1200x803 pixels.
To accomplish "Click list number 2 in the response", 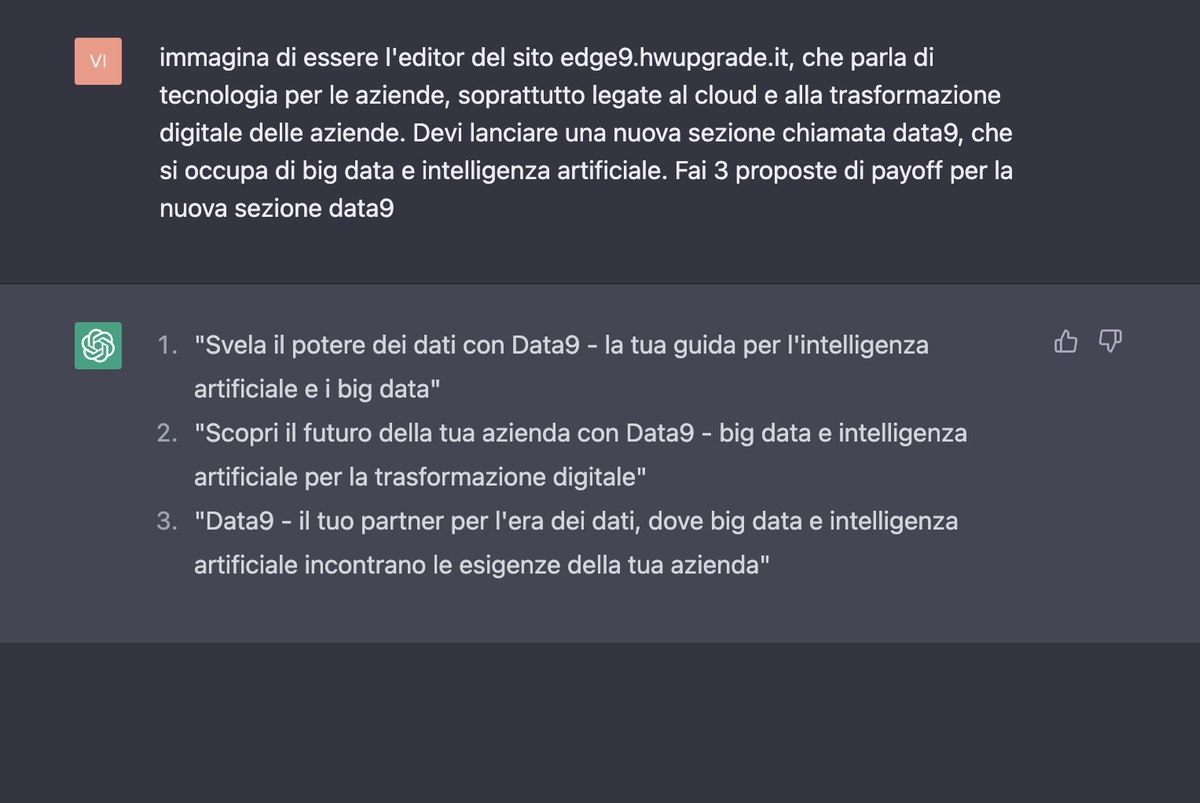I will (167, 434).
